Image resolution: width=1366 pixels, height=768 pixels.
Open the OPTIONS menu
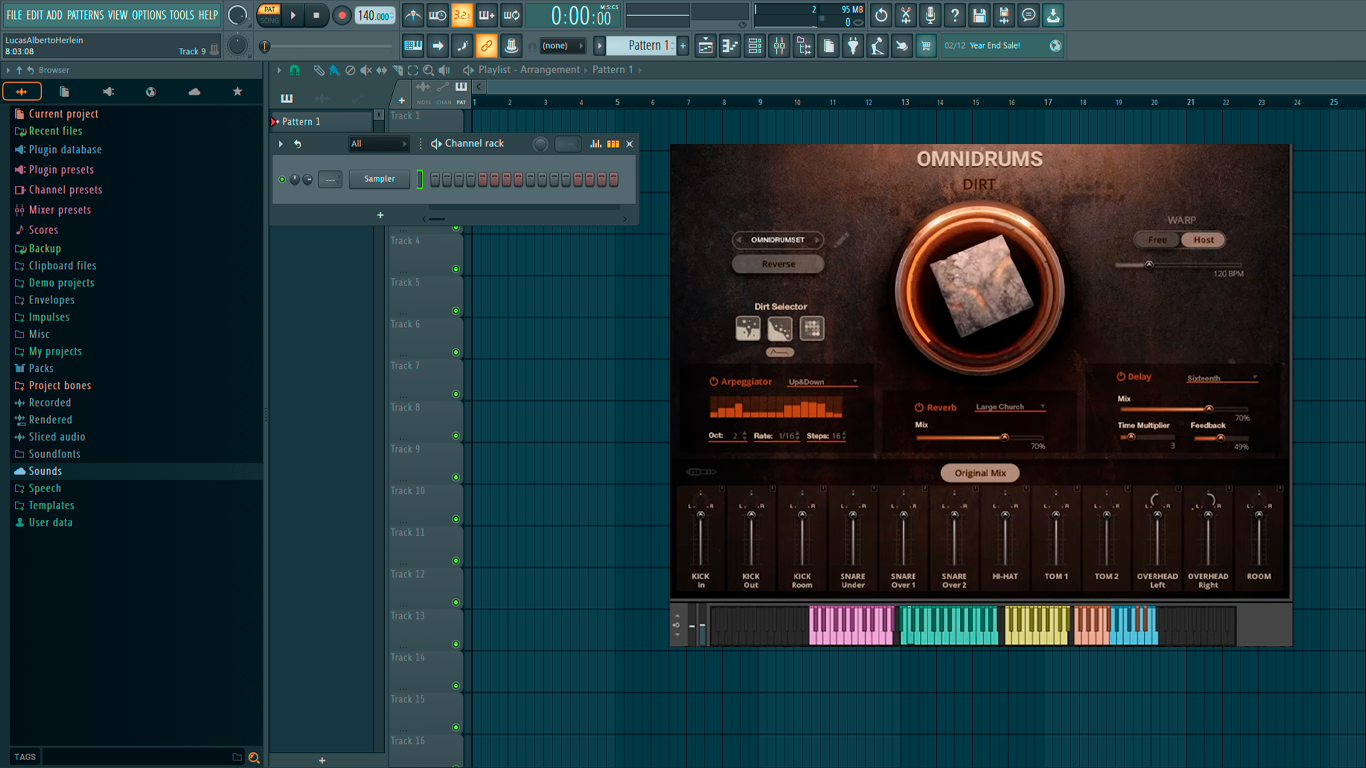pyautogui.click(x=149, y=15)
